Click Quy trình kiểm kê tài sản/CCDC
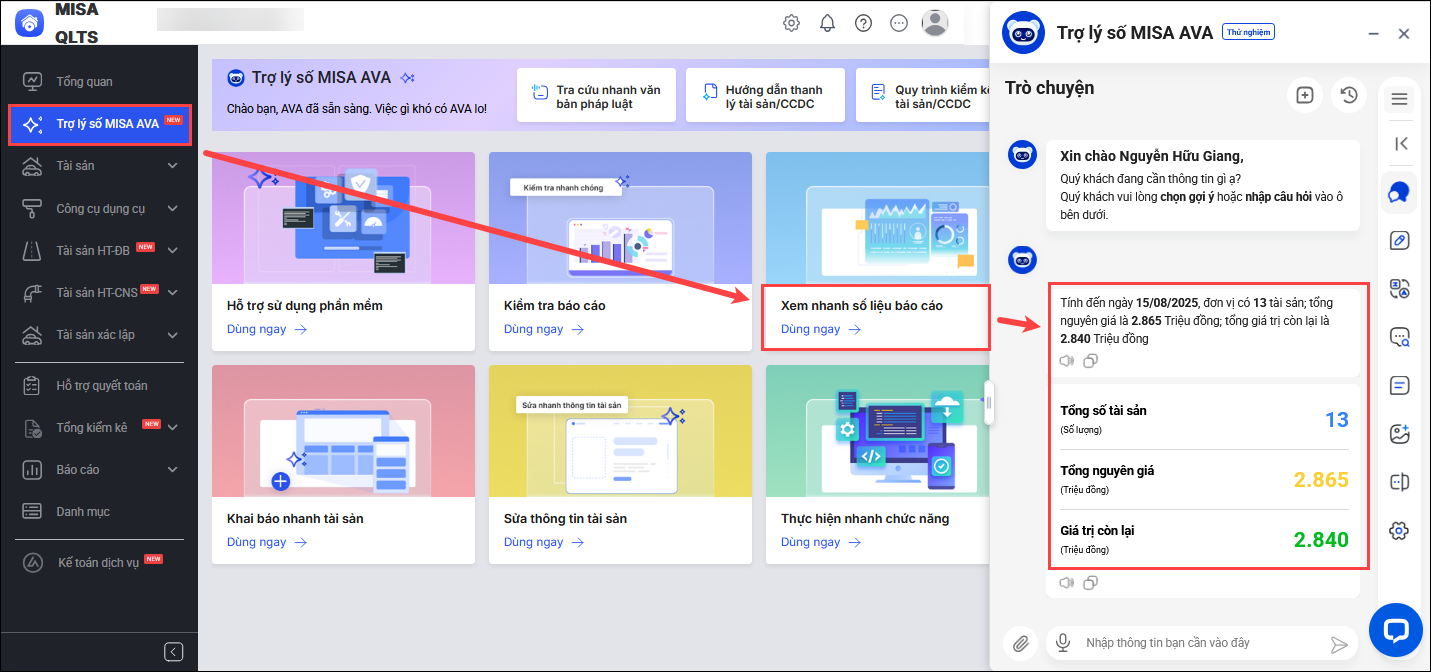Image resolution: width=1431 pixels, height=672 pixels. 922,96
